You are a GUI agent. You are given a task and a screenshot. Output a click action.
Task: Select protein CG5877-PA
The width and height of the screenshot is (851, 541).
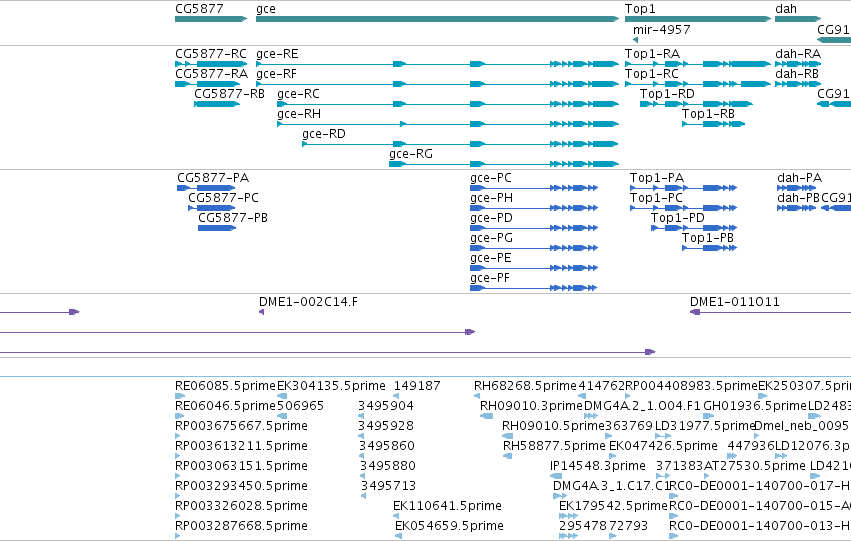tap(206, 188)
